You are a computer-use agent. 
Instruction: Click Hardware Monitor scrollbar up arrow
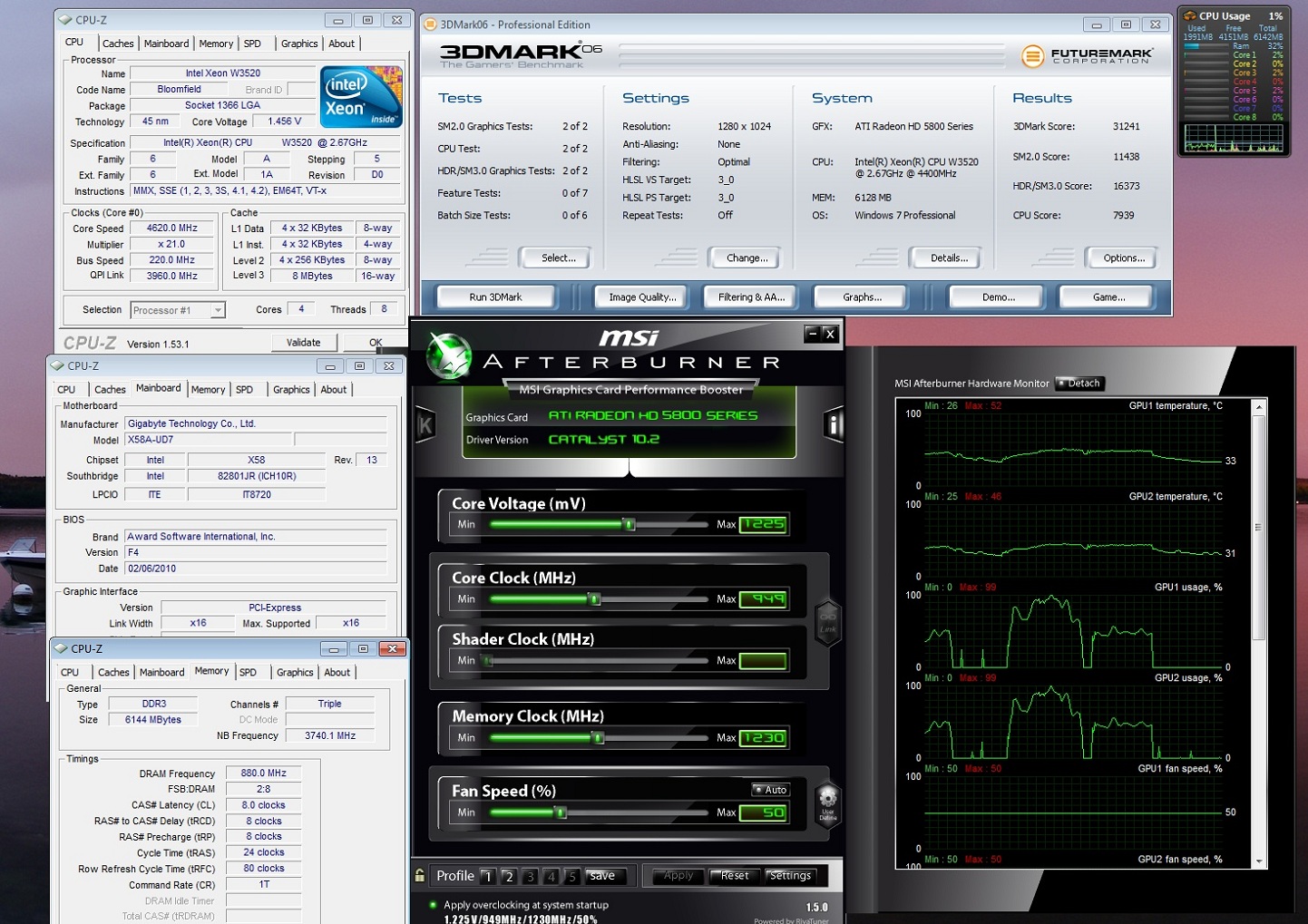pyautogui.click(x=1259, y=408)
